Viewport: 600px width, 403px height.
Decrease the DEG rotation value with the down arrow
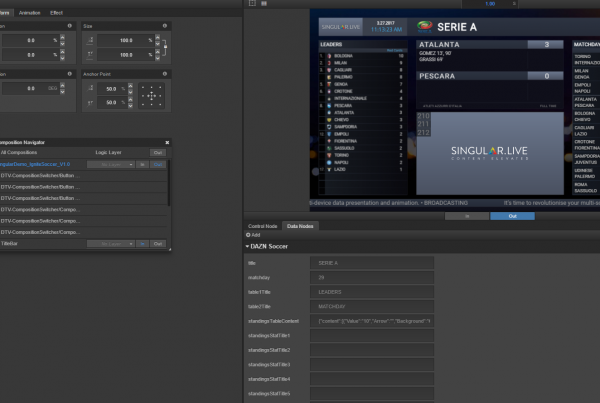[62, 91]
